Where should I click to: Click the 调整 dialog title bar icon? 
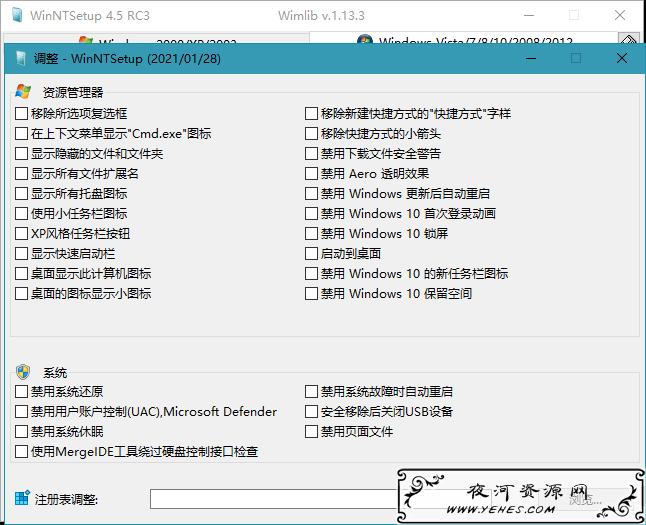pos(21,59)
